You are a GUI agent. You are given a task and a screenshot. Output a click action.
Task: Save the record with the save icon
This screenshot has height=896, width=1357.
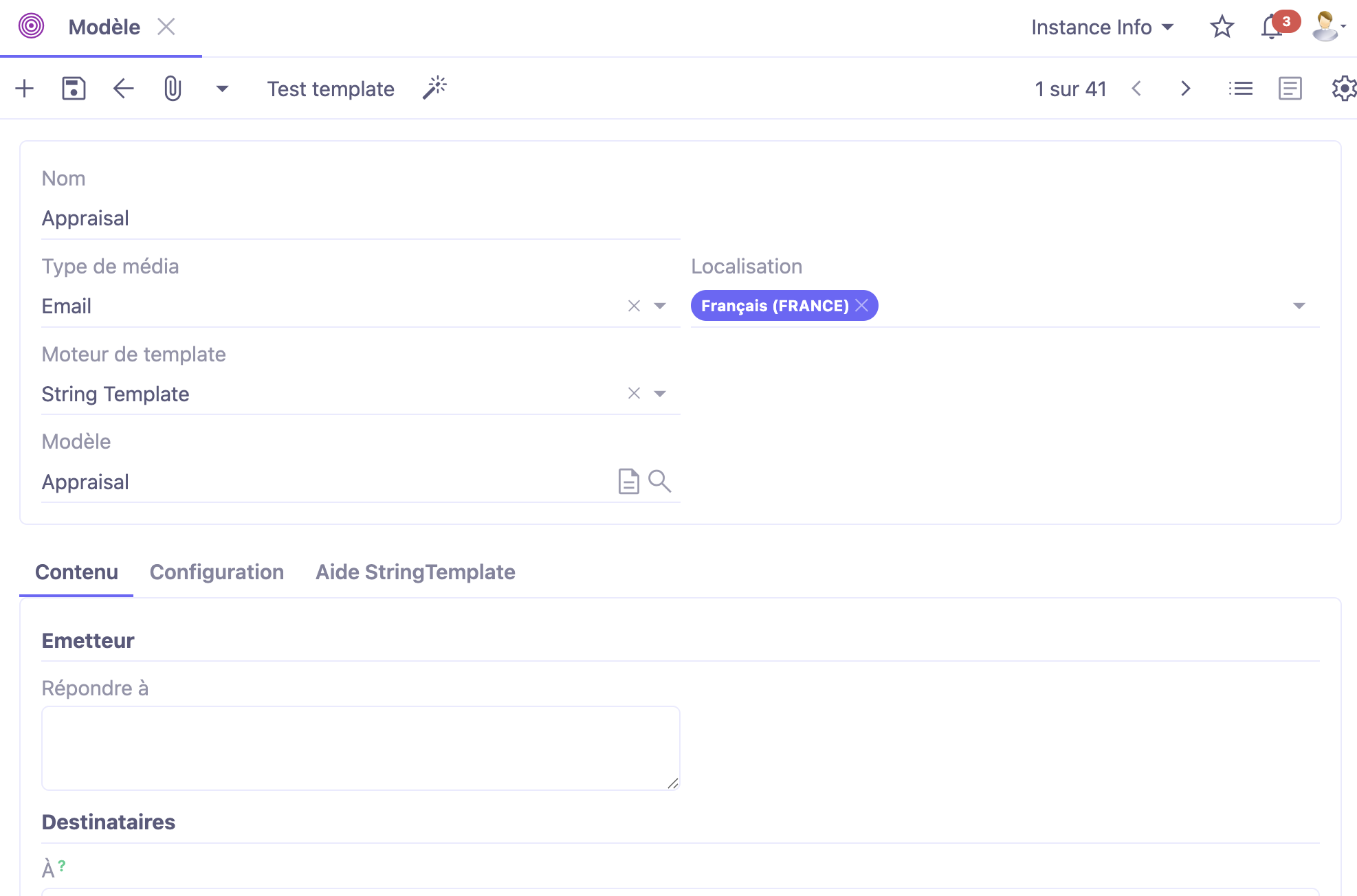[74, 89]
